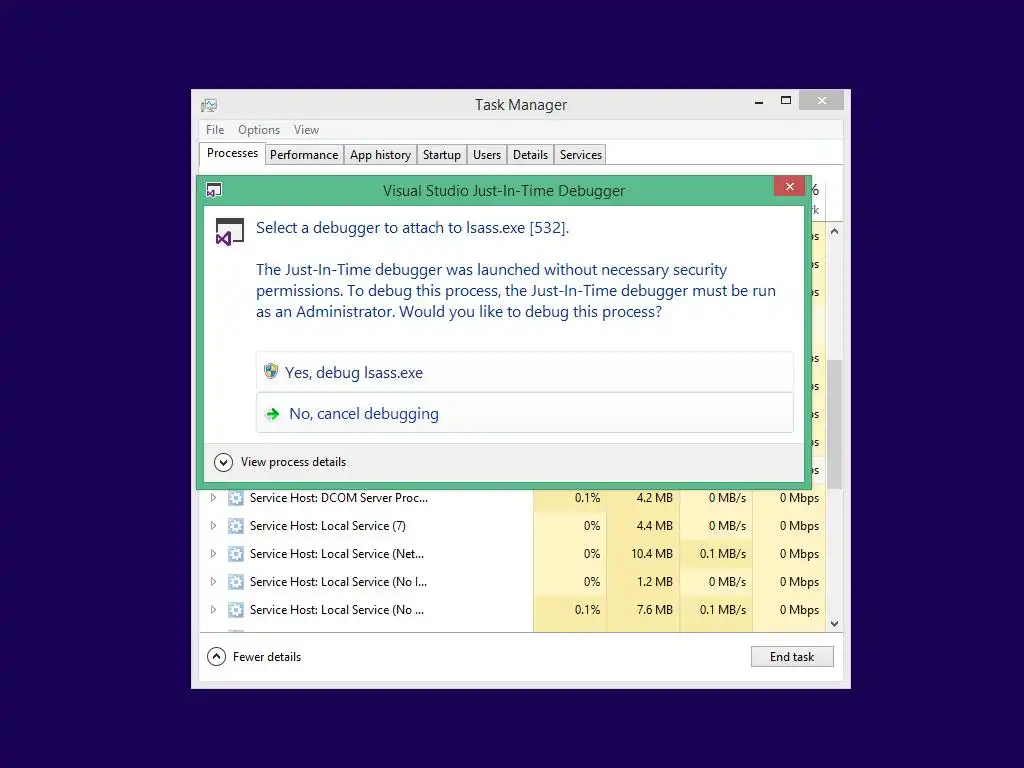
Task: Click the large Visual Studio debugger icon in dialog
Action: click(230, 232)
